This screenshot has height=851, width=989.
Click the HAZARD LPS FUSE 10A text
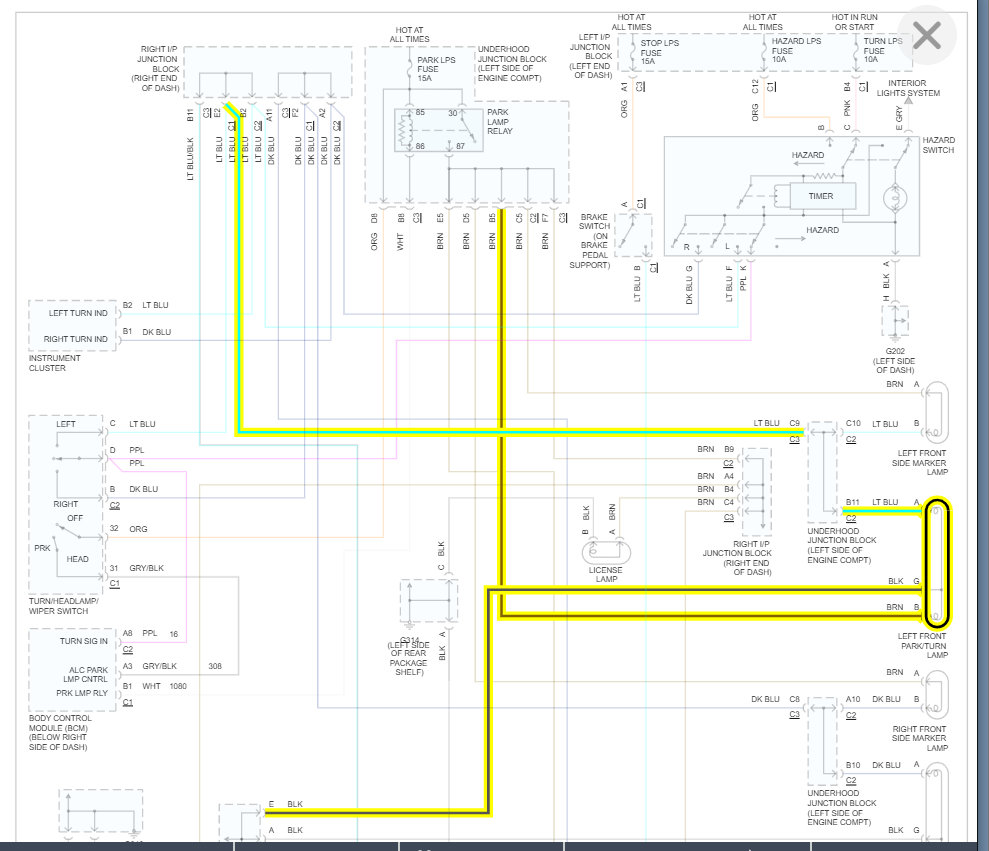(x=796, y=50)
